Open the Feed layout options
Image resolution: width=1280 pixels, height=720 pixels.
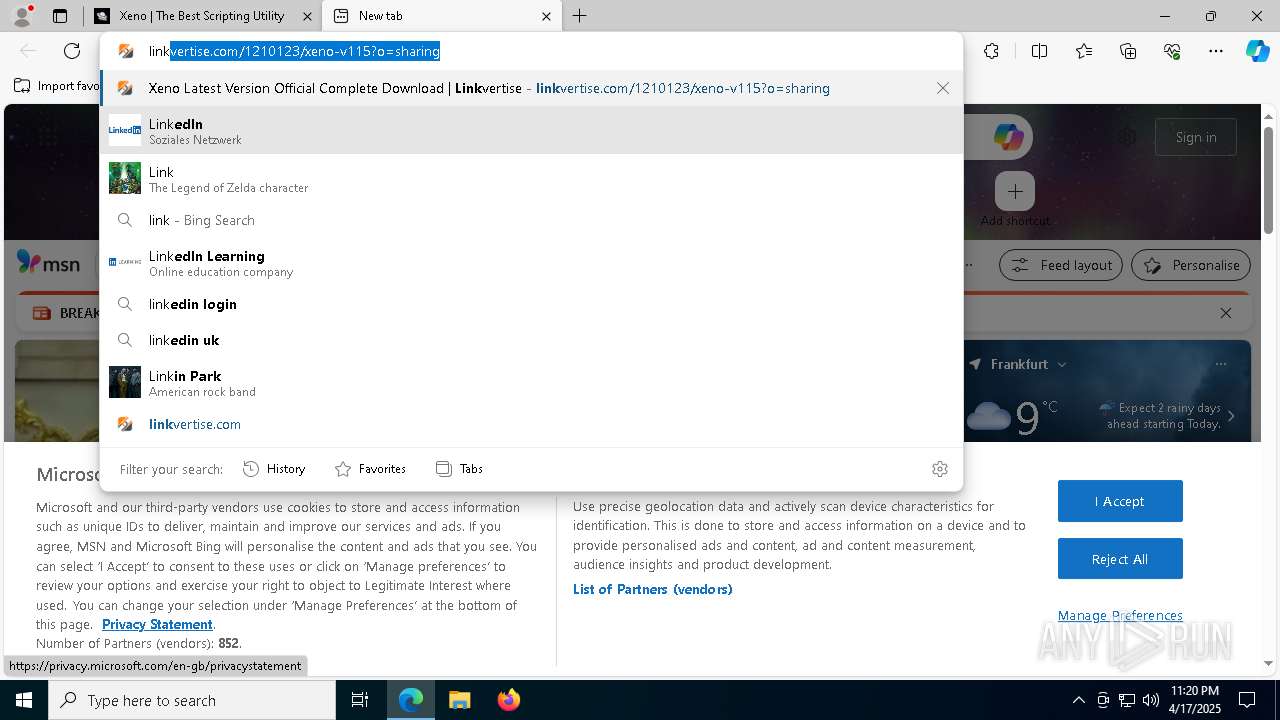[x=1061, y=265]
